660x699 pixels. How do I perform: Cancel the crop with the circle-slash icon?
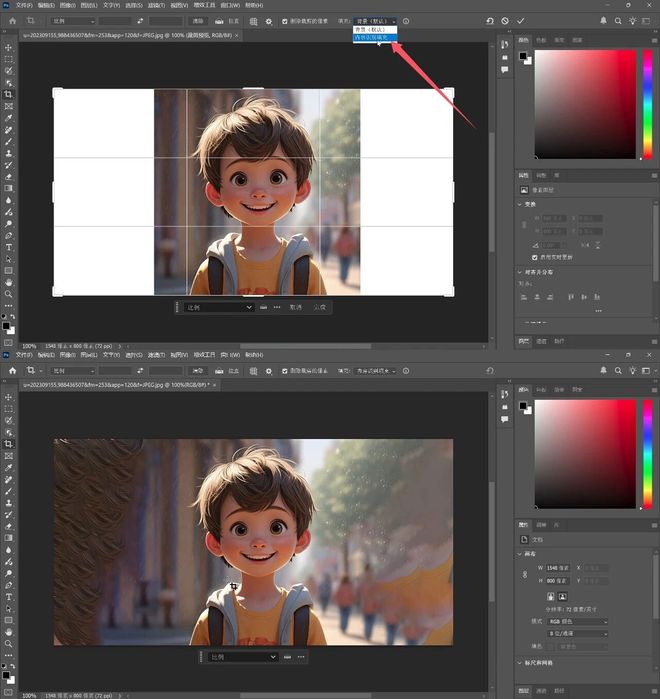click(505, 21)
